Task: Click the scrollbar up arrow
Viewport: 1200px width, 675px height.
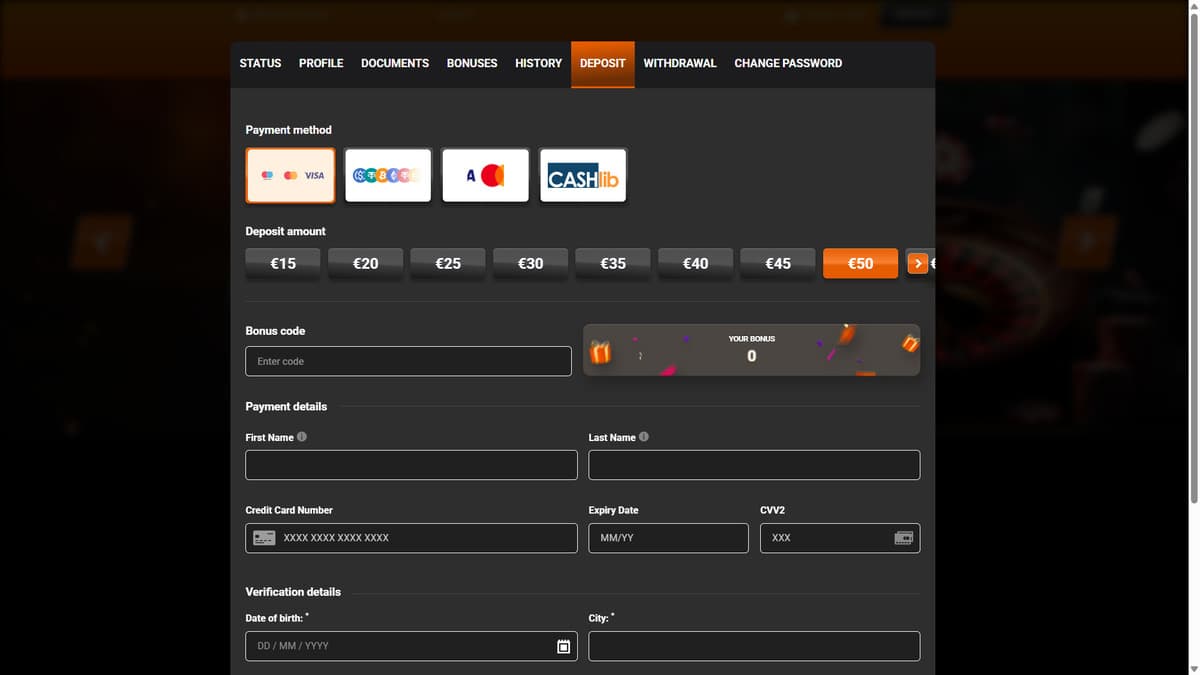Action: 1193,6
